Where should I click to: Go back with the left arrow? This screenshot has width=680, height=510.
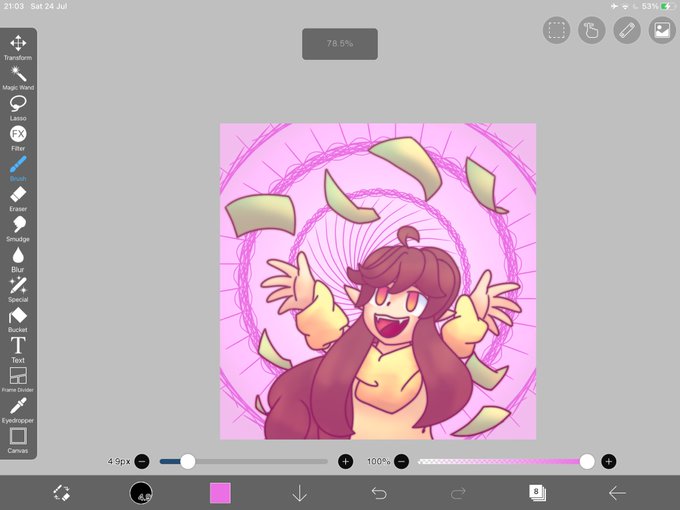[x=617, y=493]
